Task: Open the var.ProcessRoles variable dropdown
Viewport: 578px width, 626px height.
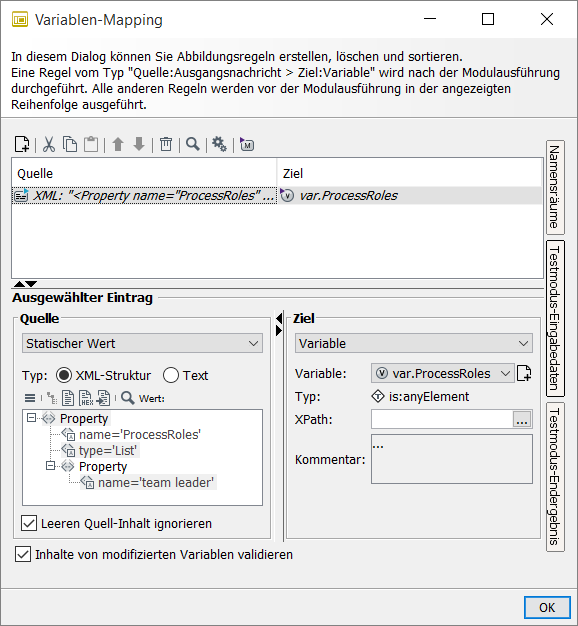Action: tap(443, 373)
